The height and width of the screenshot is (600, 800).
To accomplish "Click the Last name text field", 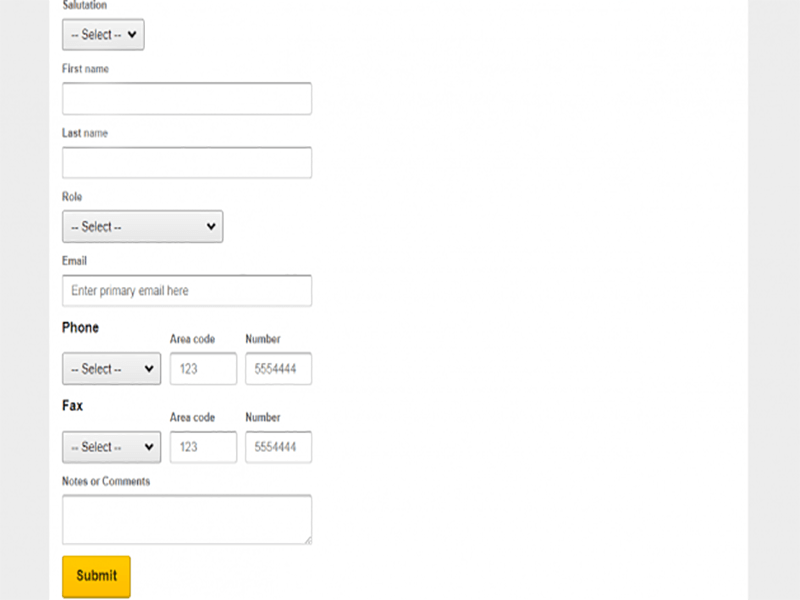I will [x=187, y=163].
